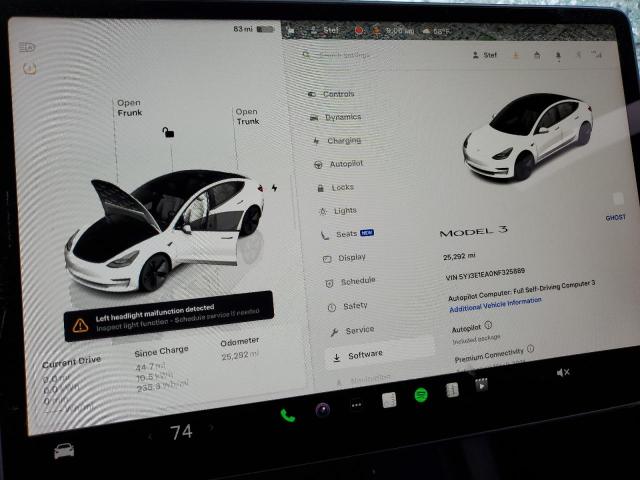Select the Service menu item
The height and width of the screenshot is (480, 640).
tap(352, 331)
